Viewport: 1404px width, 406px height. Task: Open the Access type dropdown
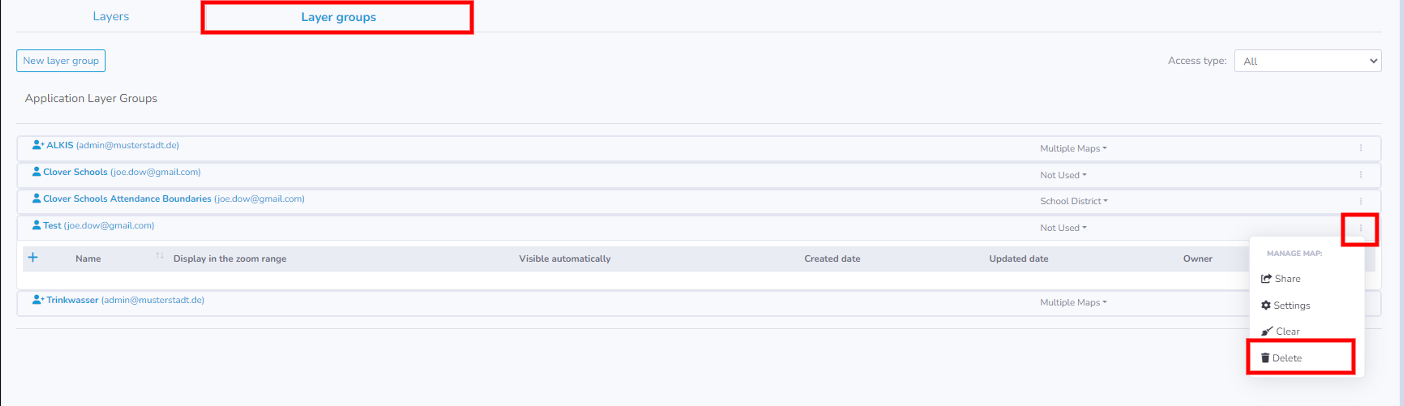(1308, 61)
